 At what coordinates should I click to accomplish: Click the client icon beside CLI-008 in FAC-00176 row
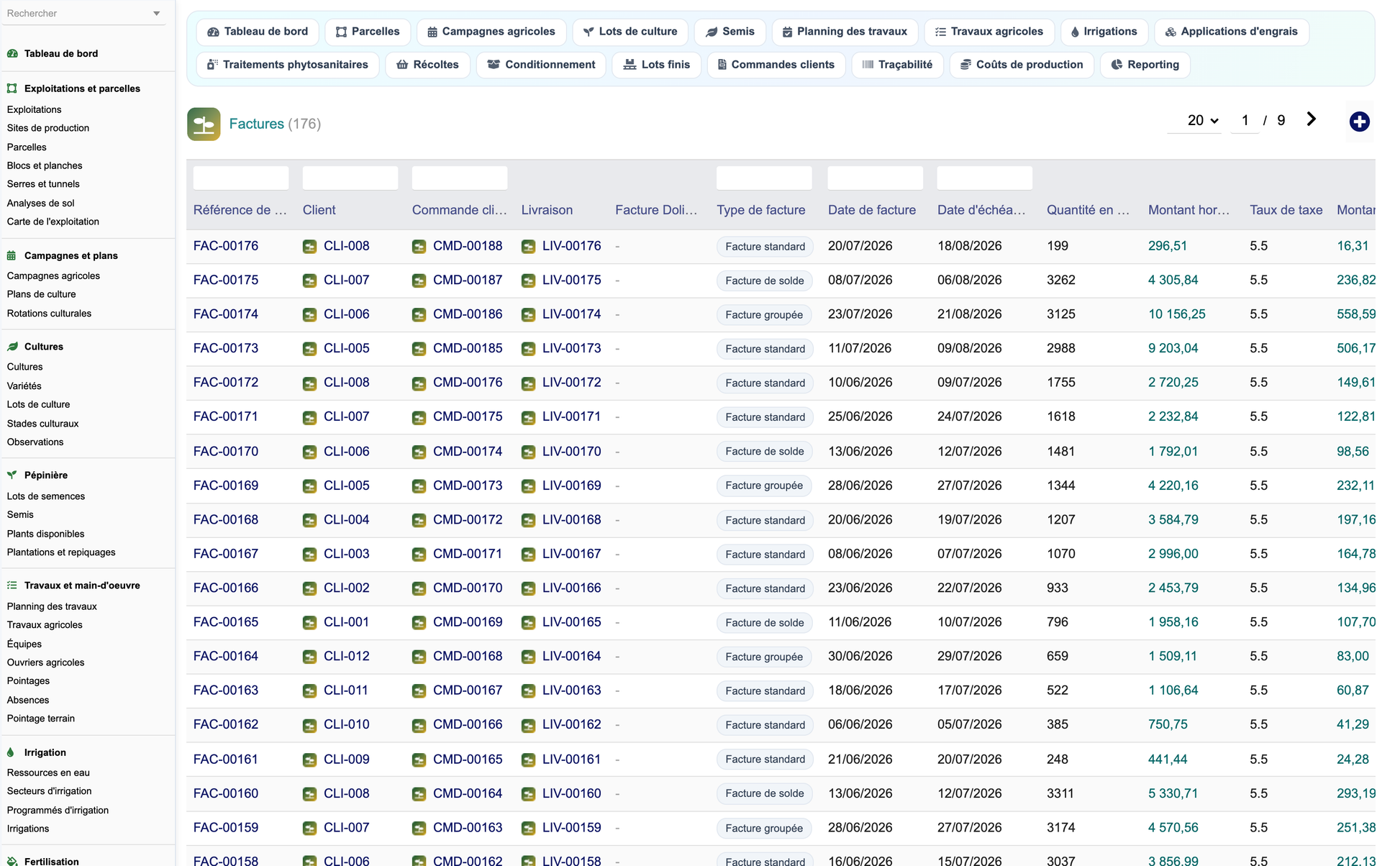pyautogui.click(x=309, y=247)
